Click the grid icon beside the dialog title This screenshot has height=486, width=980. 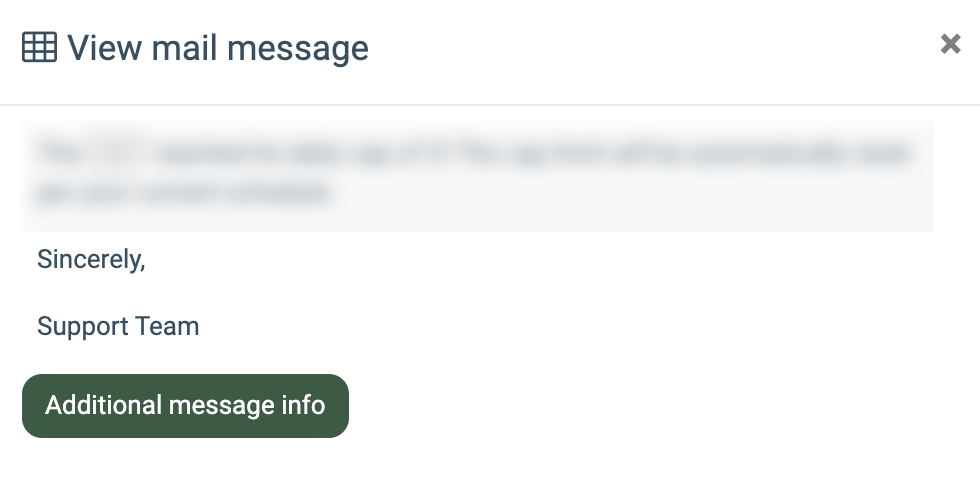point(39,47)
